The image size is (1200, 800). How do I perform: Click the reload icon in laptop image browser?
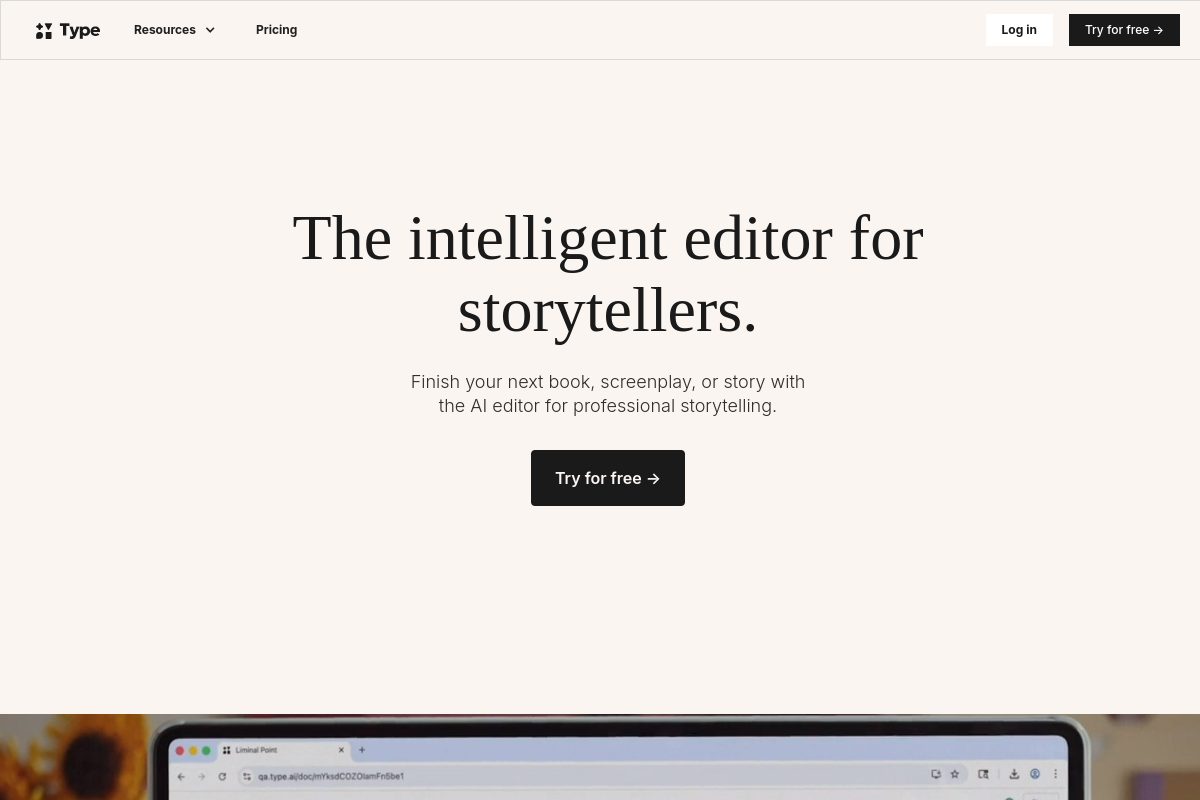point(222,776)
